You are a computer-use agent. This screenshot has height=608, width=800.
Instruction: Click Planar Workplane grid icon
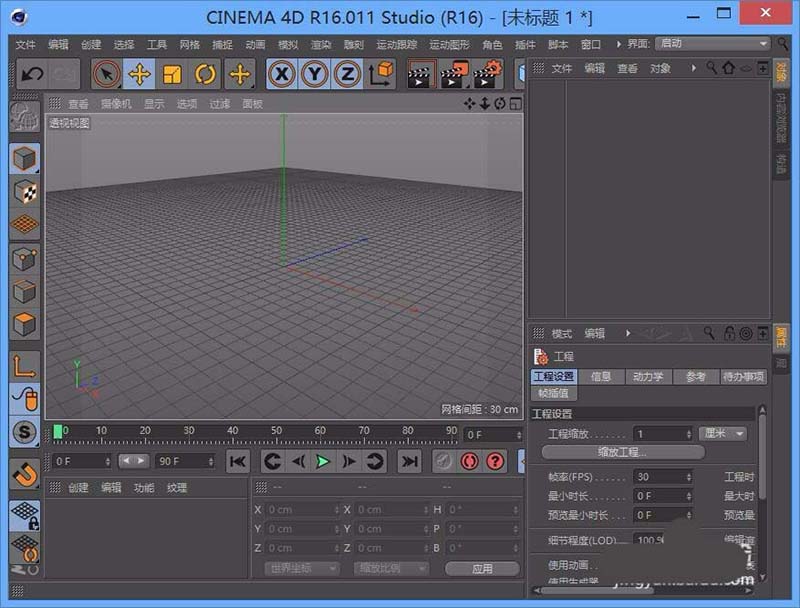click(x=24, y=548)
